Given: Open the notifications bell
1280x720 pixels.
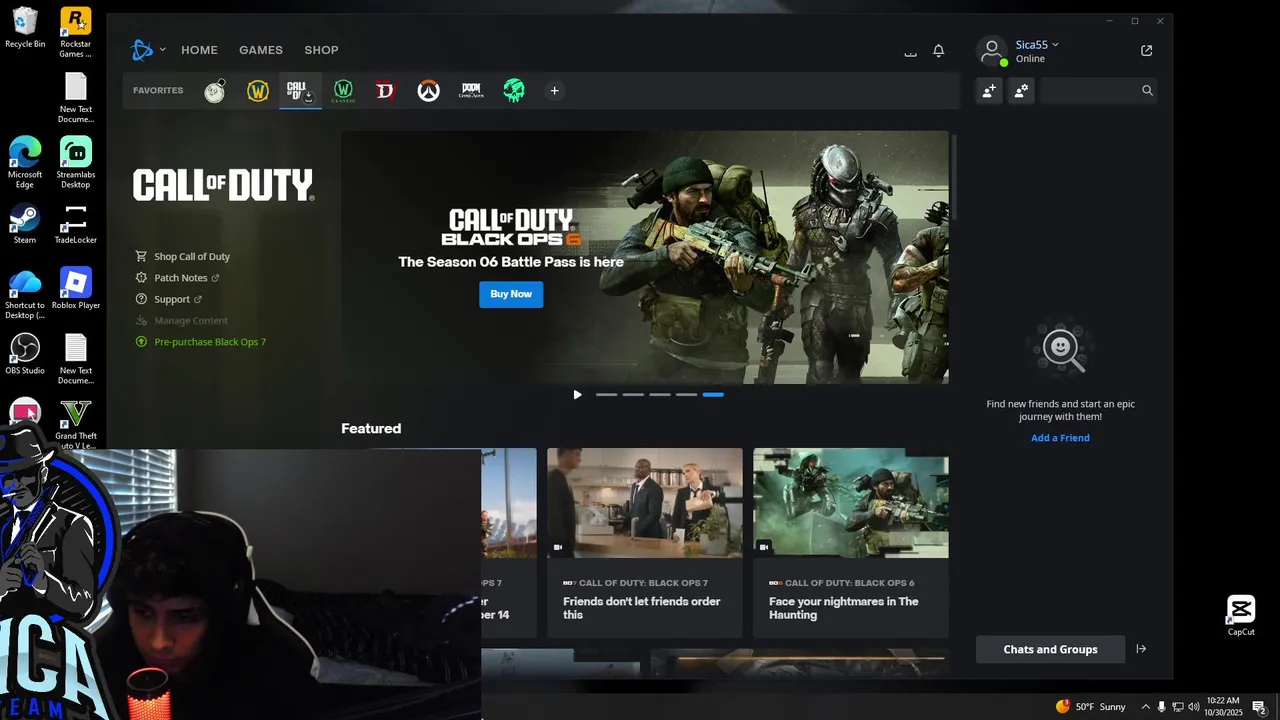Looking at the screenshot, I should 939,51.
